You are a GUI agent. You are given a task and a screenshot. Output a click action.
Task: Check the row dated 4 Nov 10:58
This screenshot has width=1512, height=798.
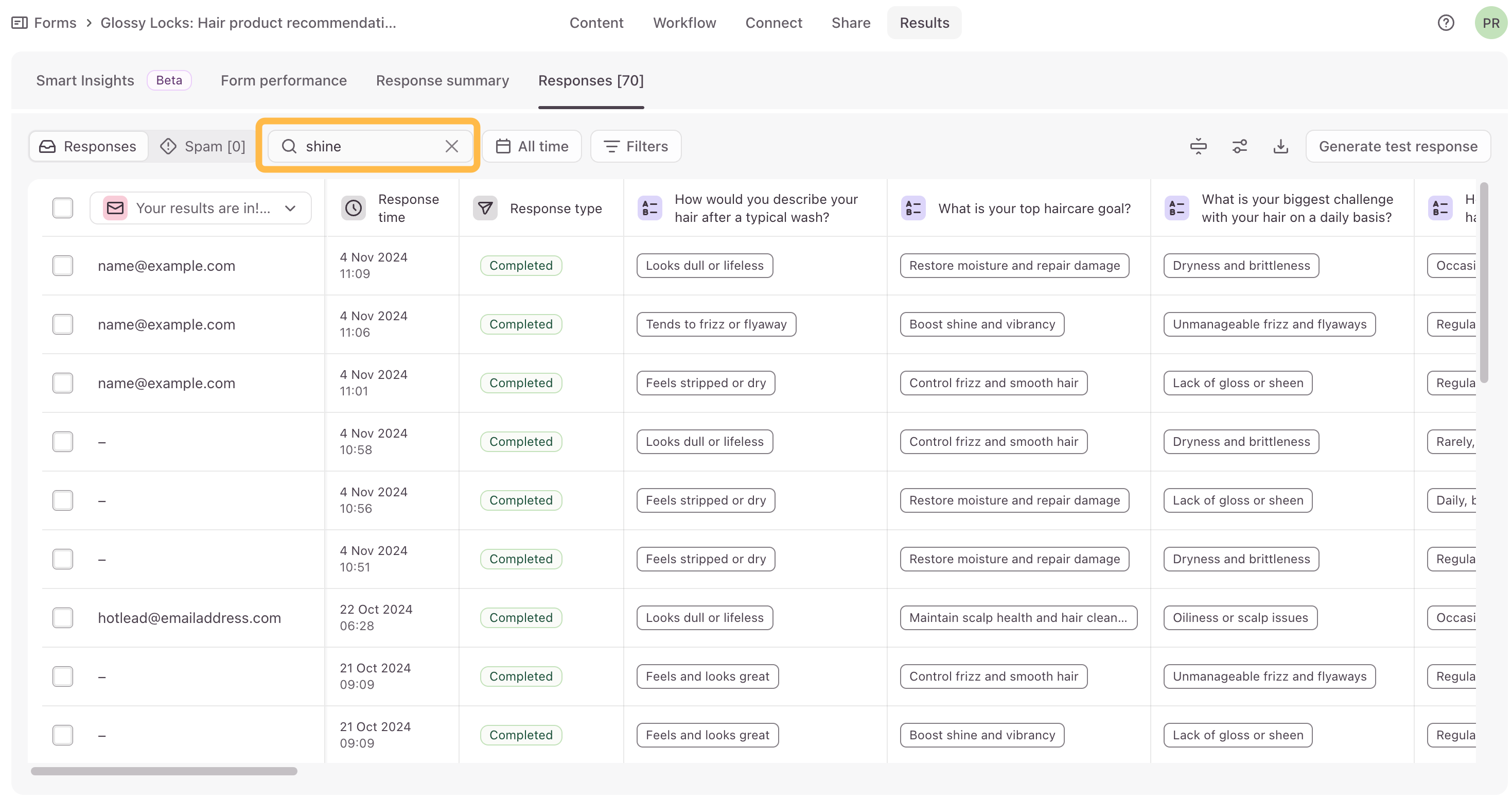pos(63,442)
